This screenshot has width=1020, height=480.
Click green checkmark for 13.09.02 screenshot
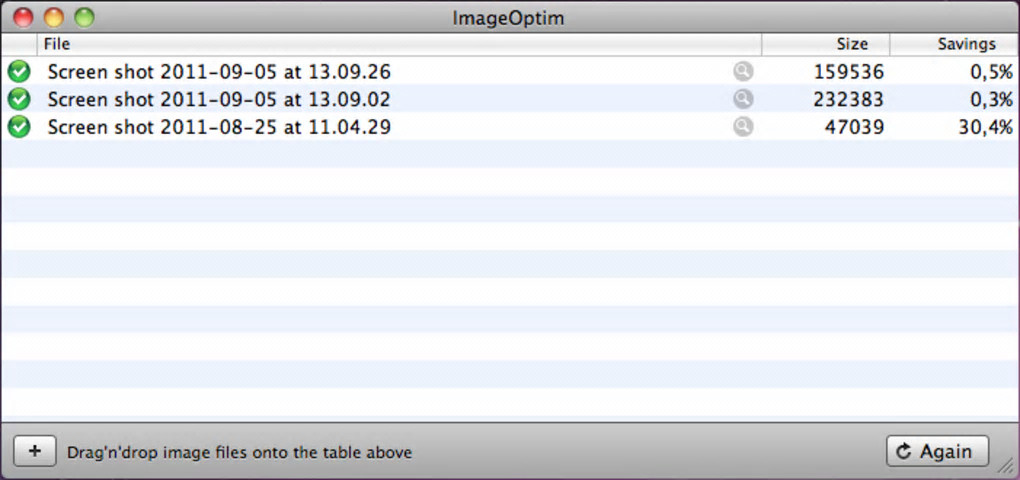click(18, 100)
